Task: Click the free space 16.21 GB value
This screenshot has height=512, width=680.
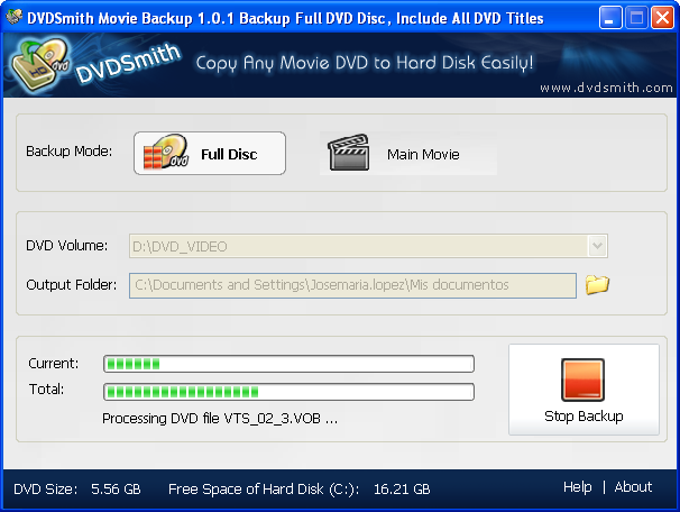Action: tap(402, 489)
